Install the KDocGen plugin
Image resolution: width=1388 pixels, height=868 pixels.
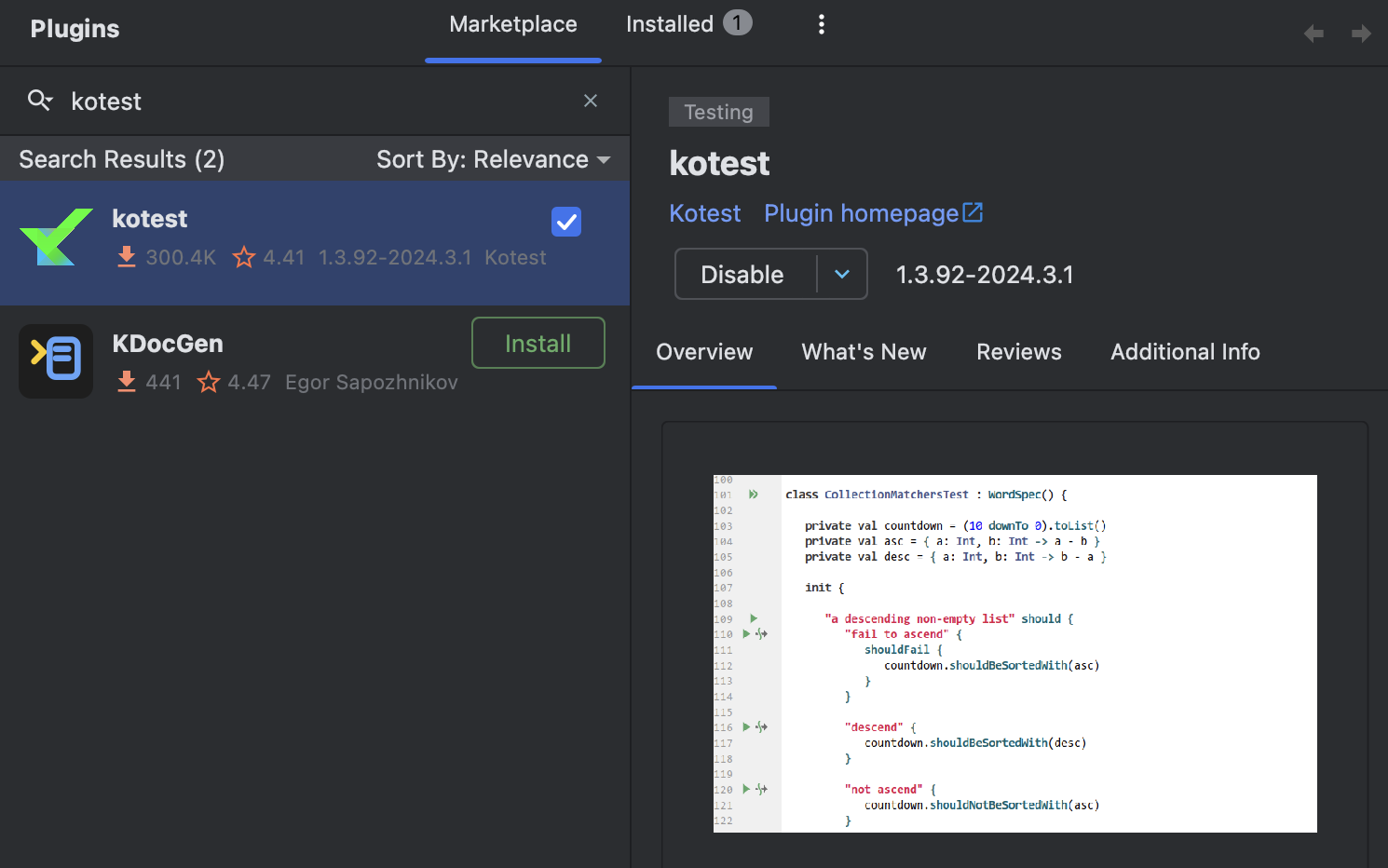click(538, 343)
